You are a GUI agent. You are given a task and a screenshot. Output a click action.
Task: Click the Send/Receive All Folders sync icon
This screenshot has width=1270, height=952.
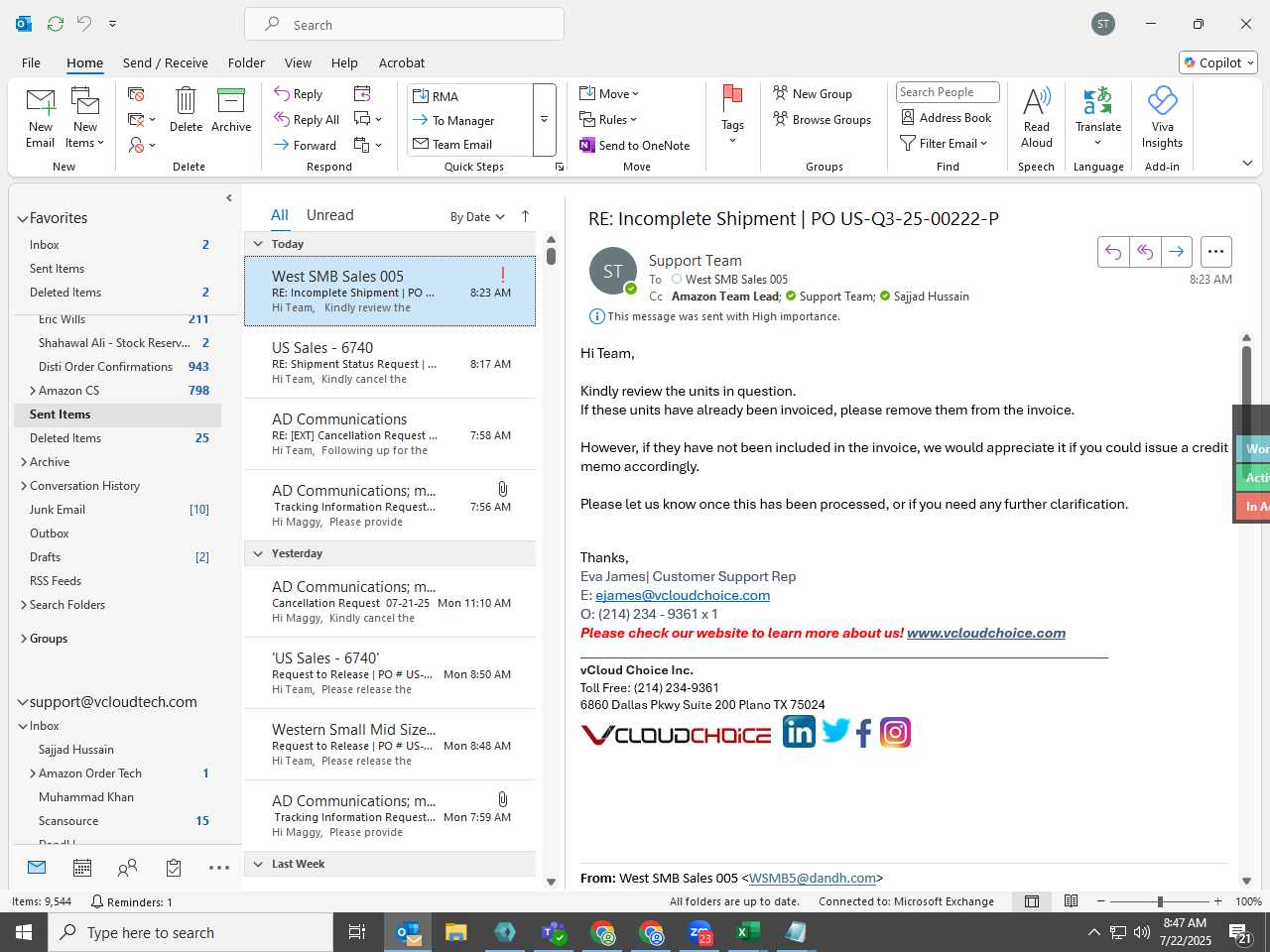pos(56,24)
